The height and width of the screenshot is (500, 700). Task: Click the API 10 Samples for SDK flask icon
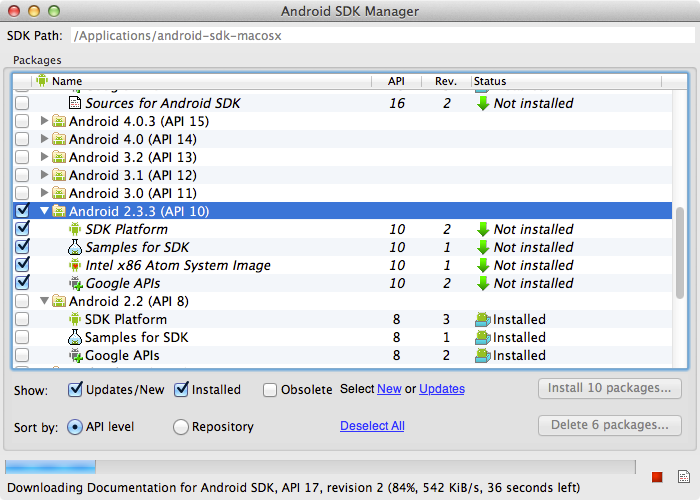point(75,247)
